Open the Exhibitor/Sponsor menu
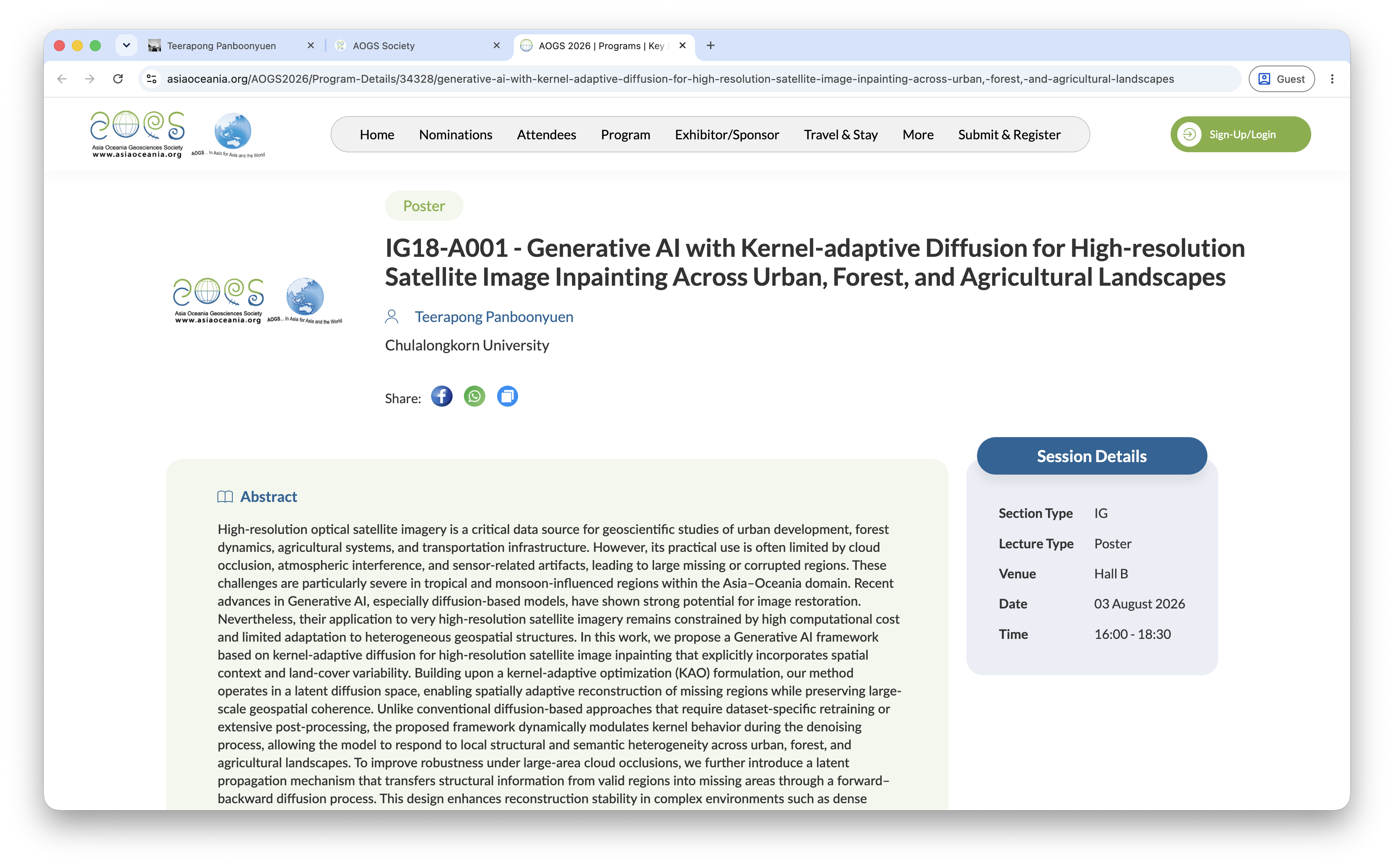 727,134
